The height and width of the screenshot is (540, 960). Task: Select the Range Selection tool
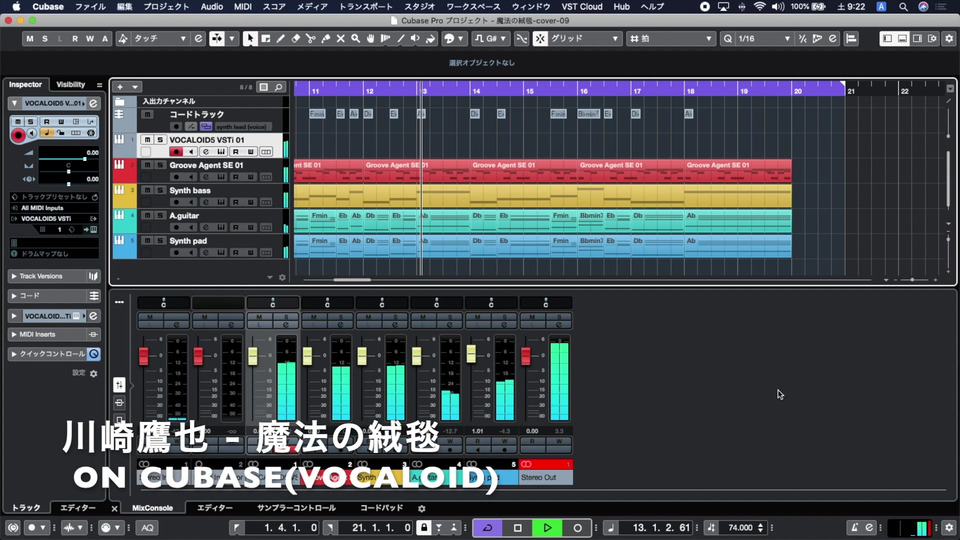(x=266, y=39)
